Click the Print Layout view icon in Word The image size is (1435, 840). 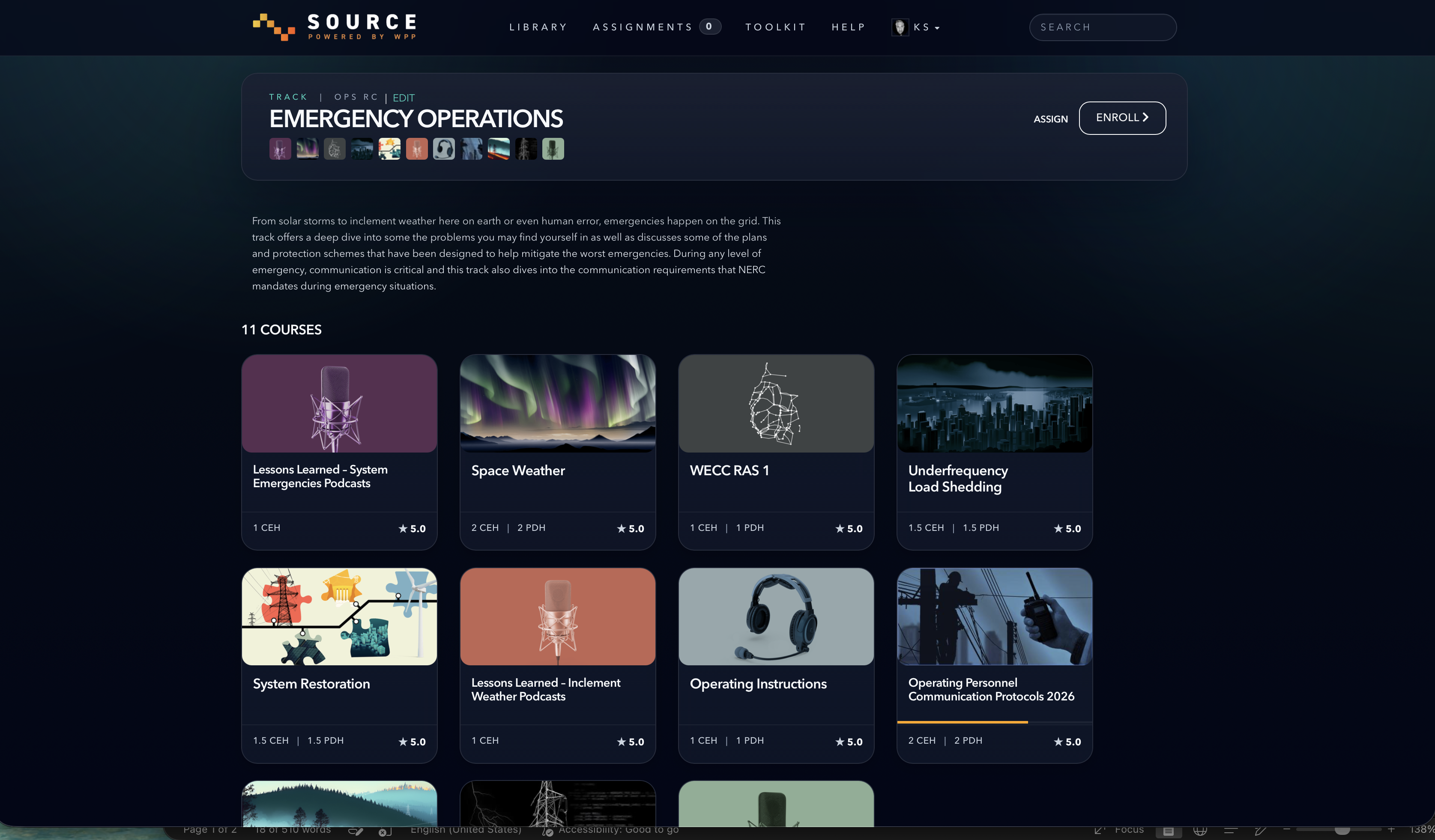tap(1168, 831)
